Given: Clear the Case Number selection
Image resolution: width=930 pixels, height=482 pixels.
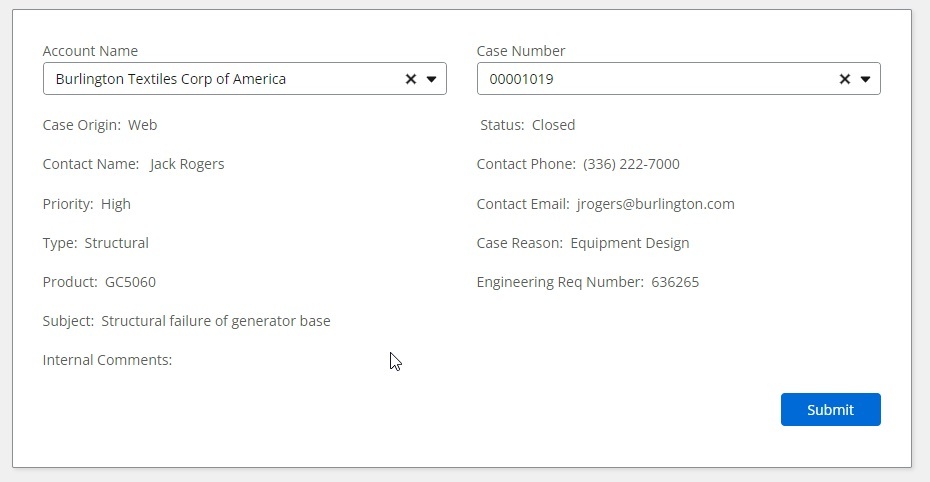Looking at the screenshot, I should click(845, 79).
